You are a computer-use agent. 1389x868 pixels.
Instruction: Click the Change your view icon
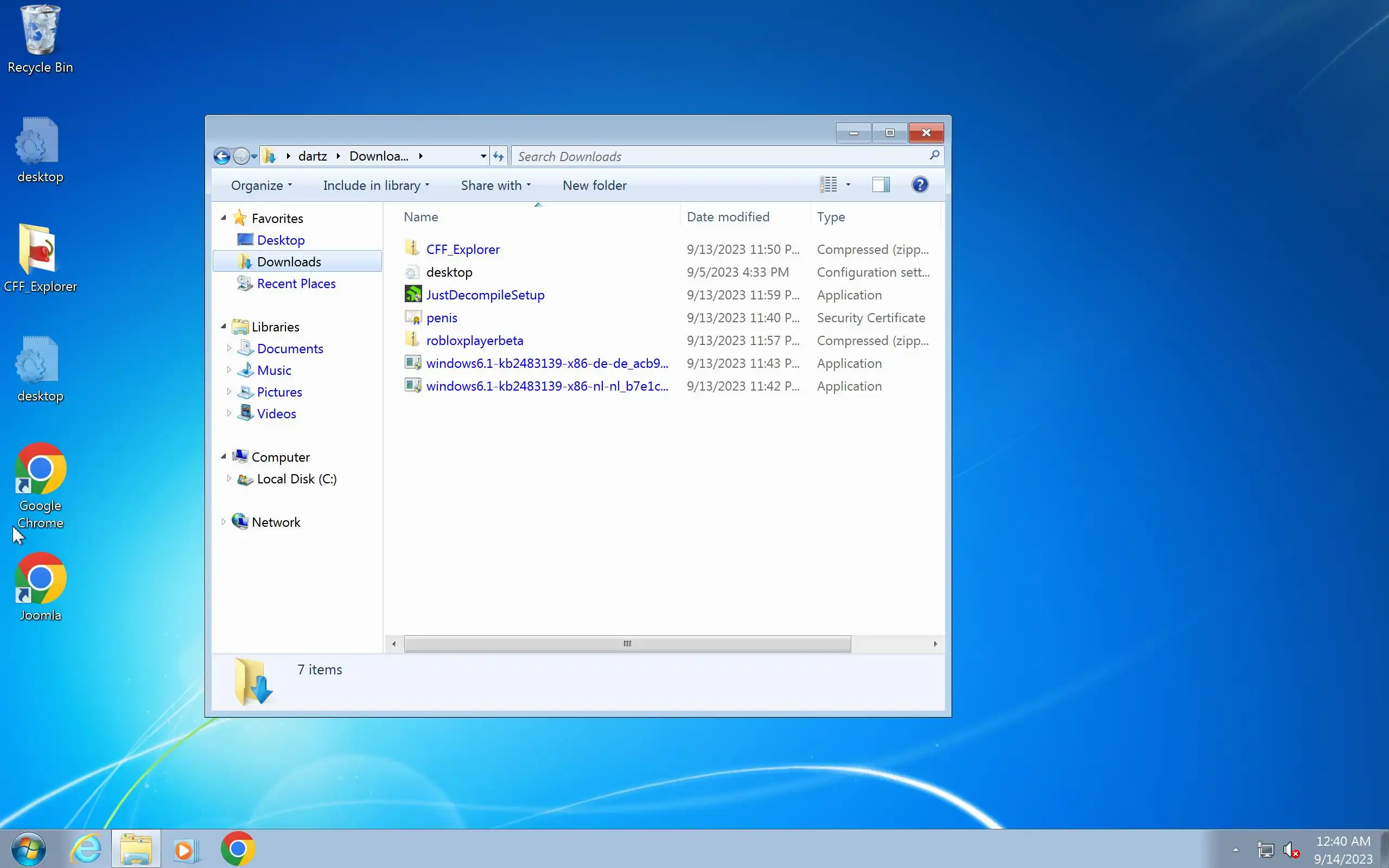[827, 185]
